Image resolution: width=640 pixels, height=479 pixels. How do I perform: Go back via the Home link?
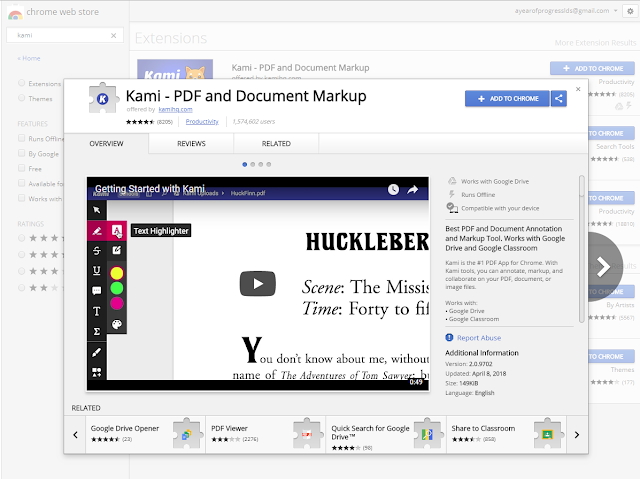(x=29, y=58)
